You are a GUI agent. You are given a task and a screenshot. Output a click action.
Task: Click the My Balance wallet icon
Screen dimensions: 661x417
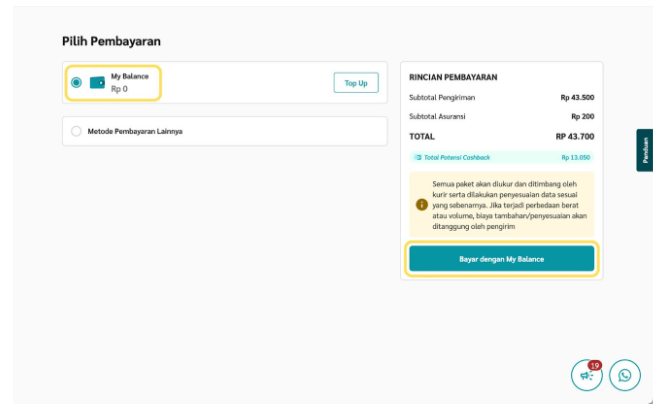click(x=97, y=83)
